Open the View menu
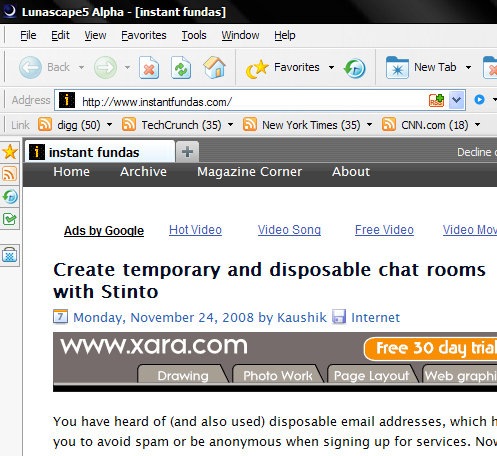497x456 pixels. click(x=95, y=35)
